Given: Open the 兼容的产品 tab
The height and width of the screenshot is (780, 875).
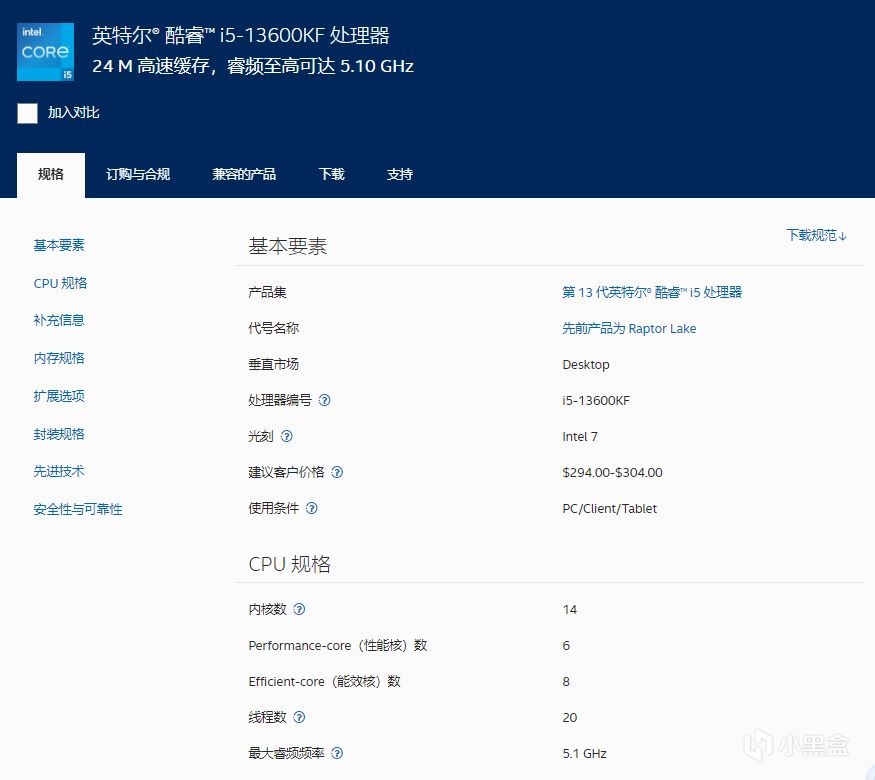Looking at the screenshot, I should pyautogui.click(x=244, y=175).
